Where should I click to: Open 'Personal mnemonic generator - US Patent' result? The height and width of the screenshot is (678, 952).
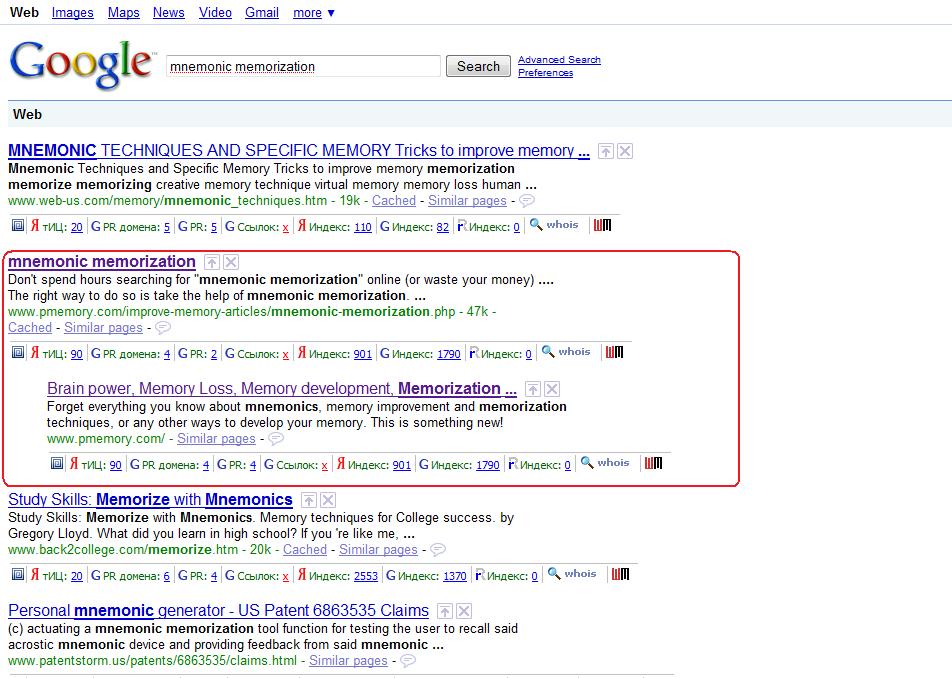click(x=219, y=611)
